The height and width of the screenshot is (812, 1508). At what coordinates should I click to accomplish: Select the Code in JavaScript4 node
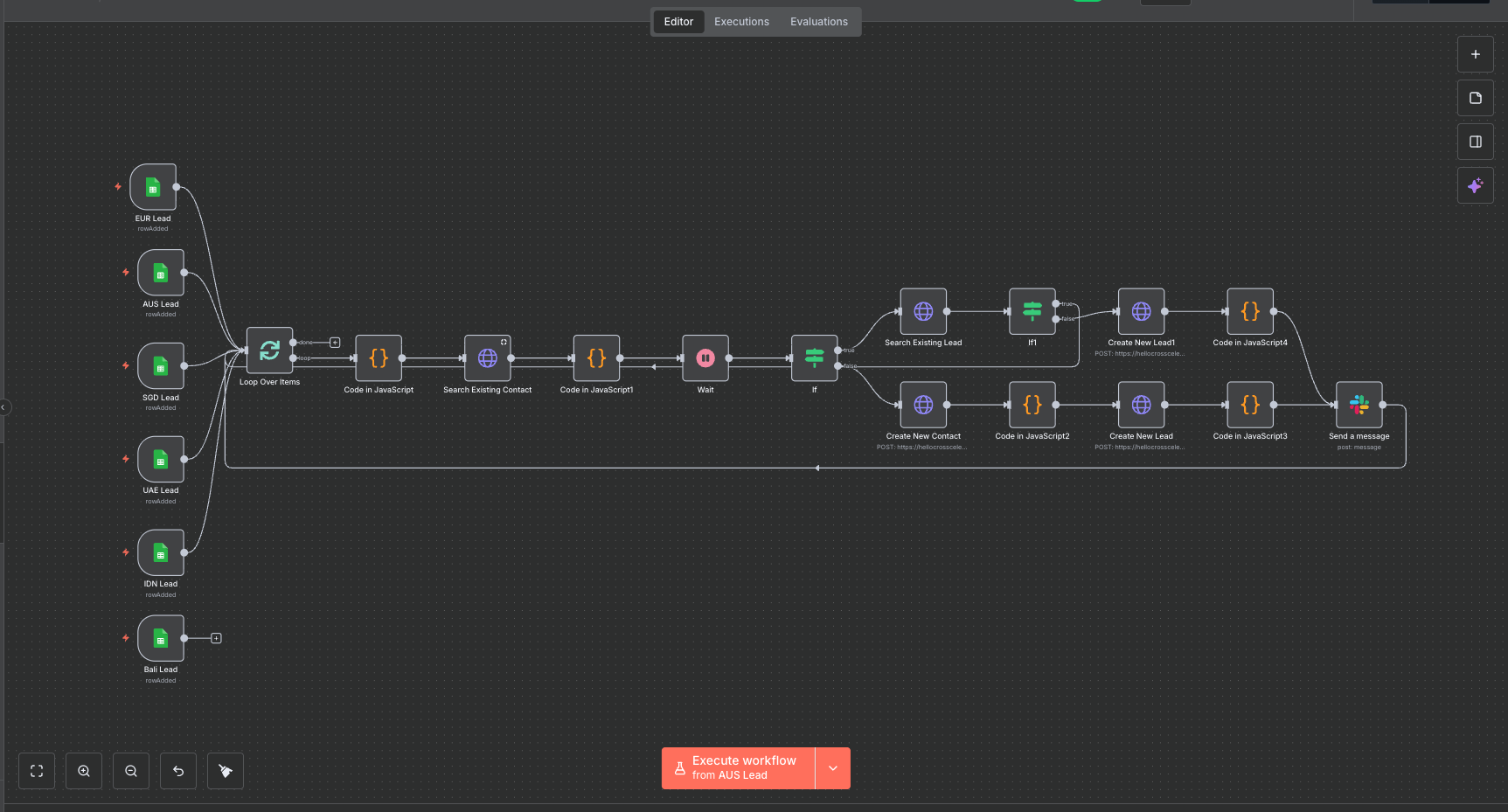pyautogui.click(x=1249, y=311)
